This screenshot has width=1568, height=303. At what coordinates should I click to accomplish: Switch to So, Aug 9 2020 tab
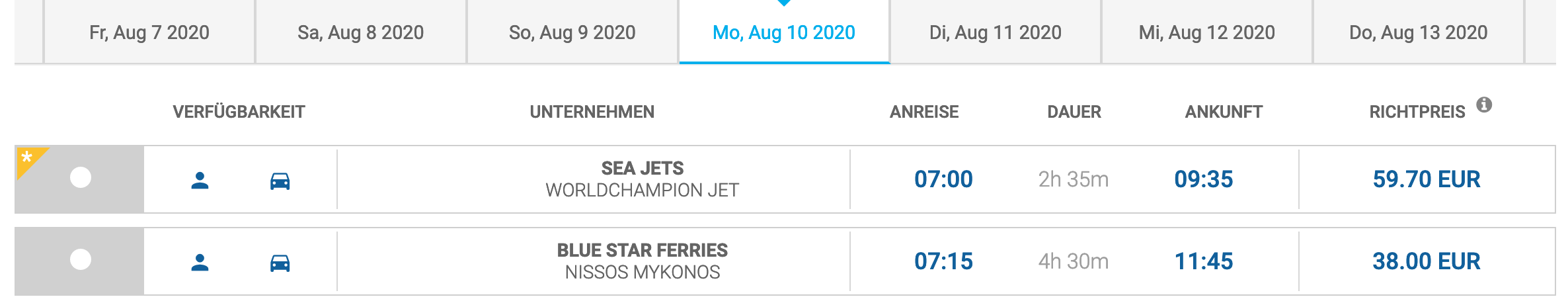(x=572, y=32)
